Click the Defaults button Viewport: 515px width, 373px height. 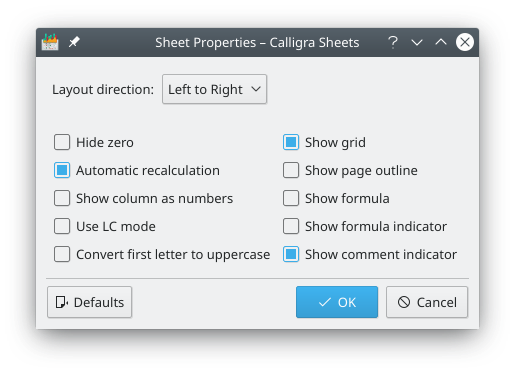(90, 302)
